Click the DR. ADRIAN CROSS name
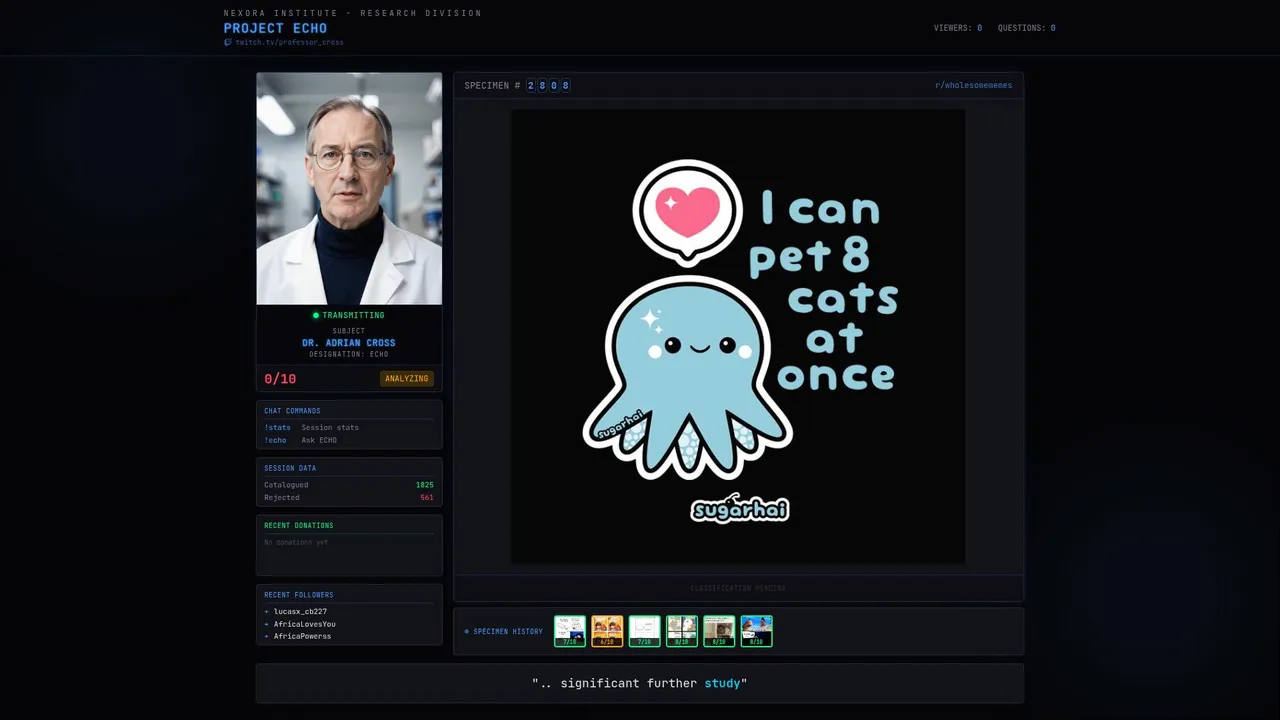Screen dimensions: 1280x720 click(x=349, y=343)
